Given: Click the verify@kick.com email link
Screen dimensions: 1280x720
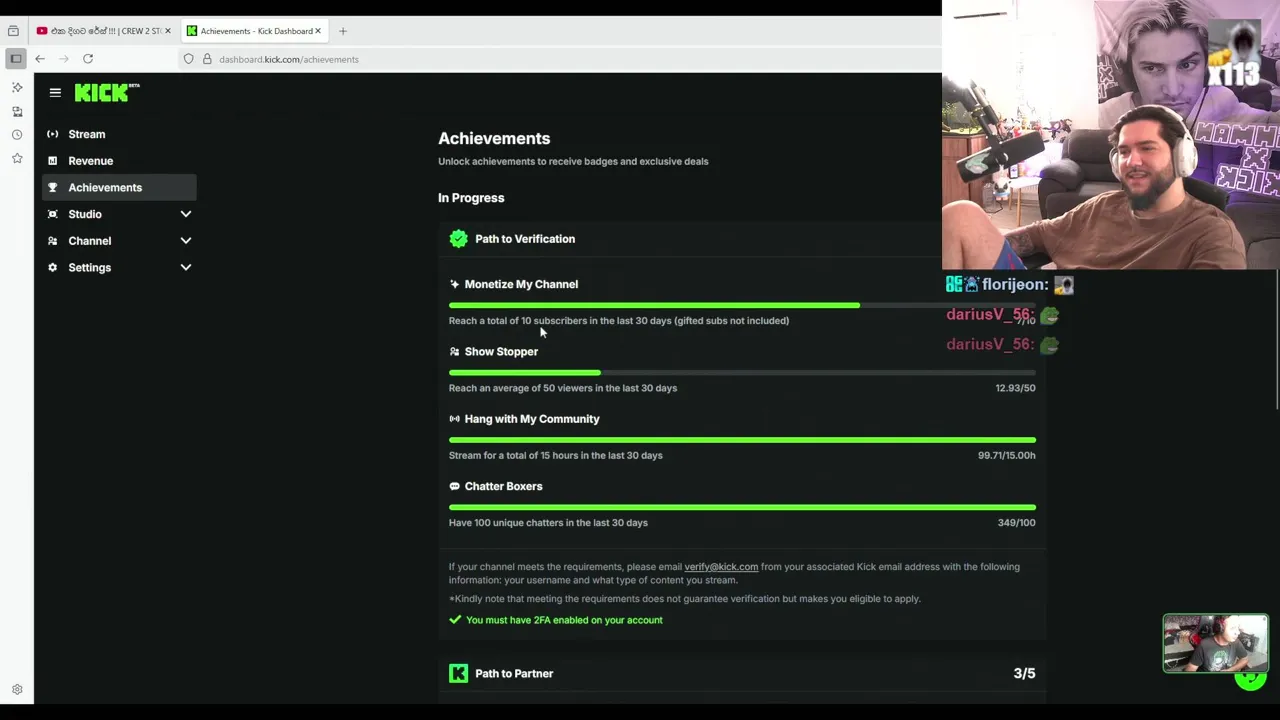Looking at the screenshot, I should tap(721, 567).
